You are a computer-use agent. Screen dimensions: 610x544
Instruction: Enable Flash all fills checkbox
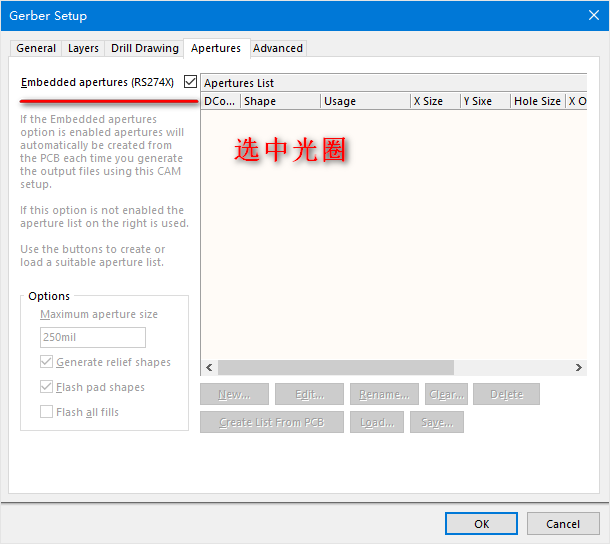pos(47,412)
